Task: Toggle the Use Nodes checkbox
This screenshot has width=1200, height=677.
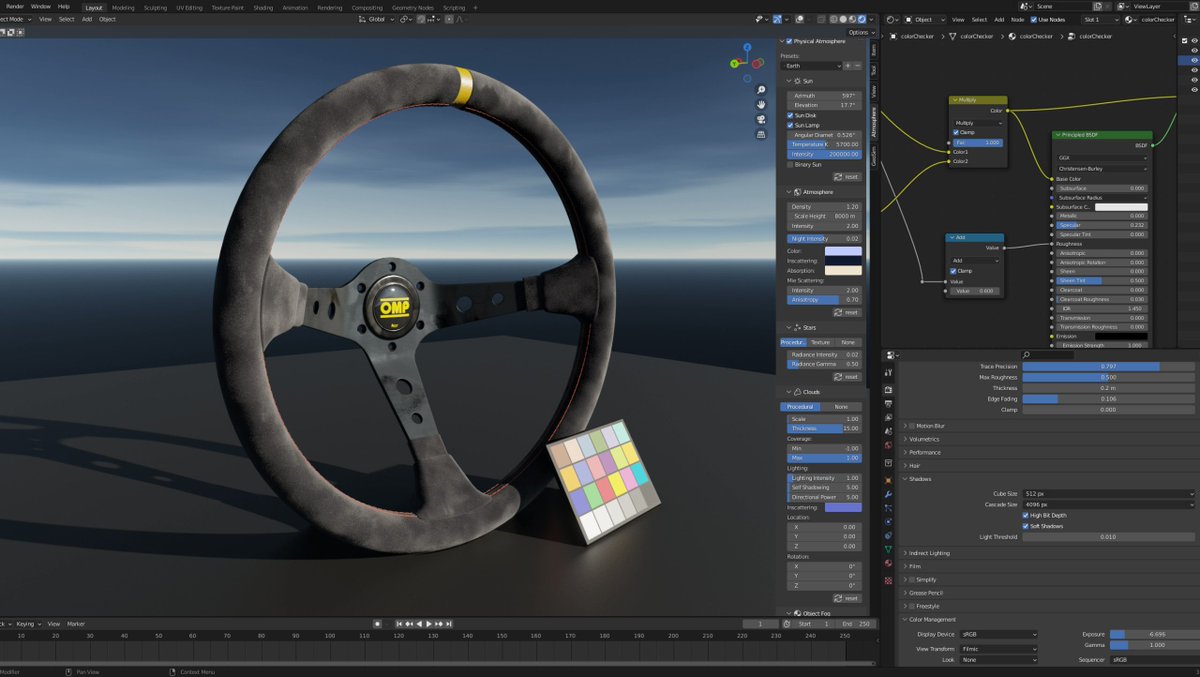Action: point(1034,19)
